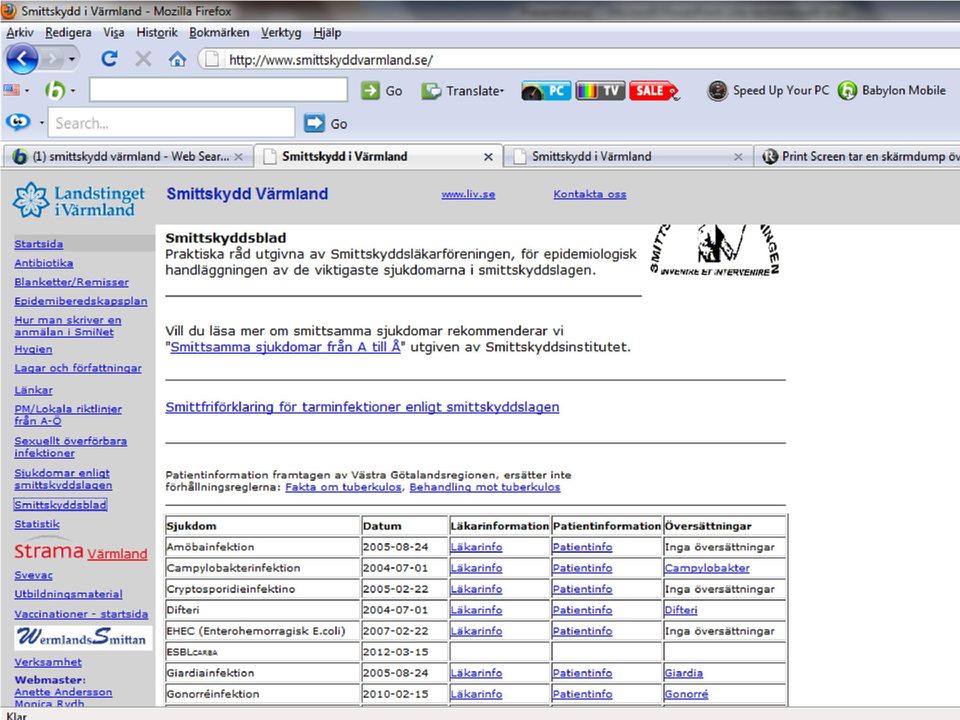
Task: Open Behandling mot tuberkulos link
Action: [485, 487]
